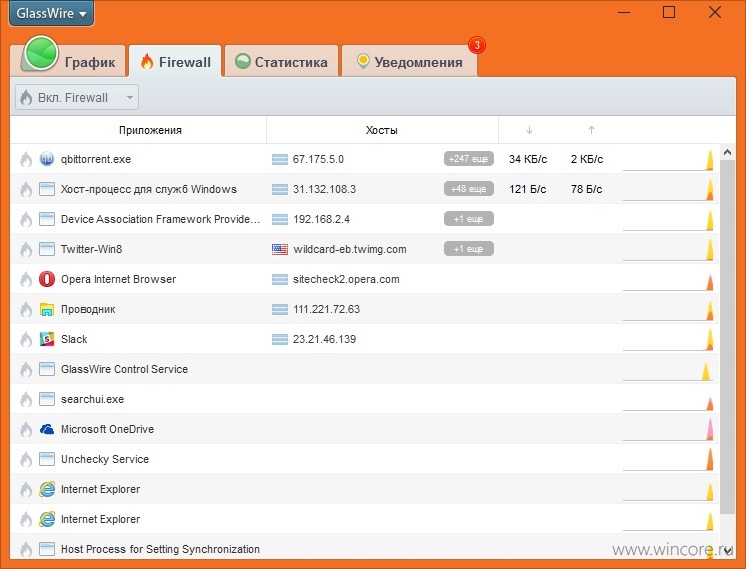Sort by download arrow column
The height and width of the screenshot is (569, 746).
point(529,130)
